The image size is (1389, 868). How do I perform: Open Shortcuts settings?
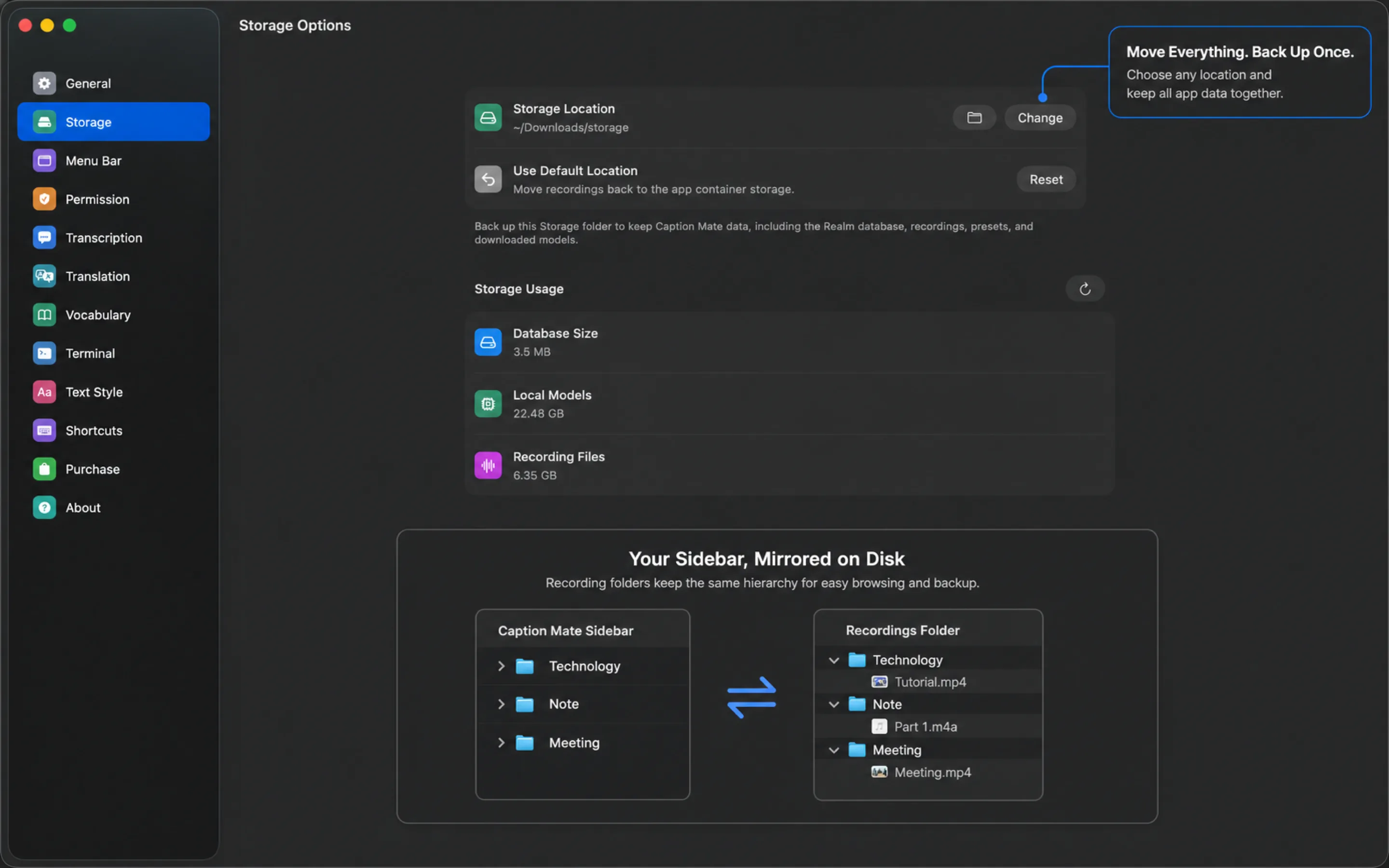pyautogui.click(x=114, y=431)
